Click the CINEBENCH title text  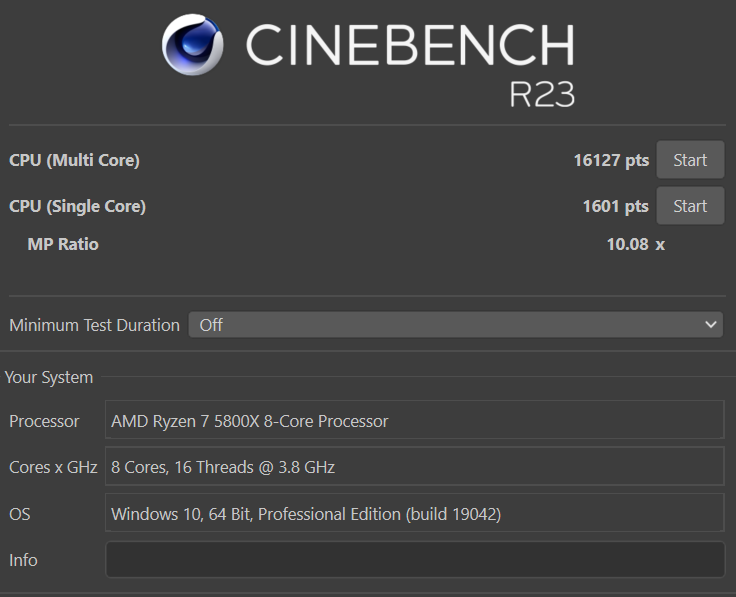[x=410, y=45]
